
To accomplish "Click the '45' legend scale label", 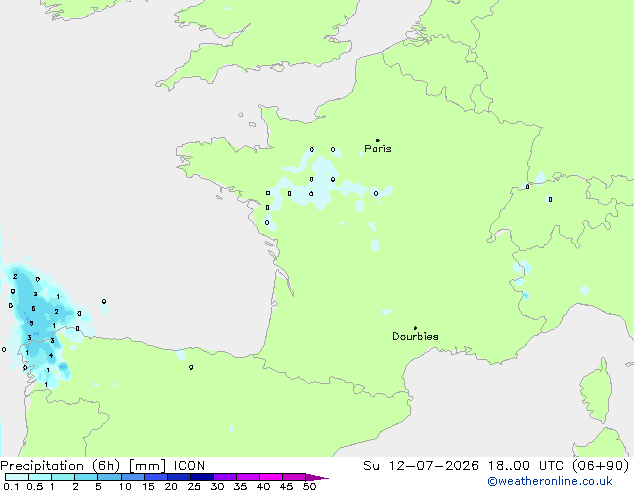I will pos(286,486).
